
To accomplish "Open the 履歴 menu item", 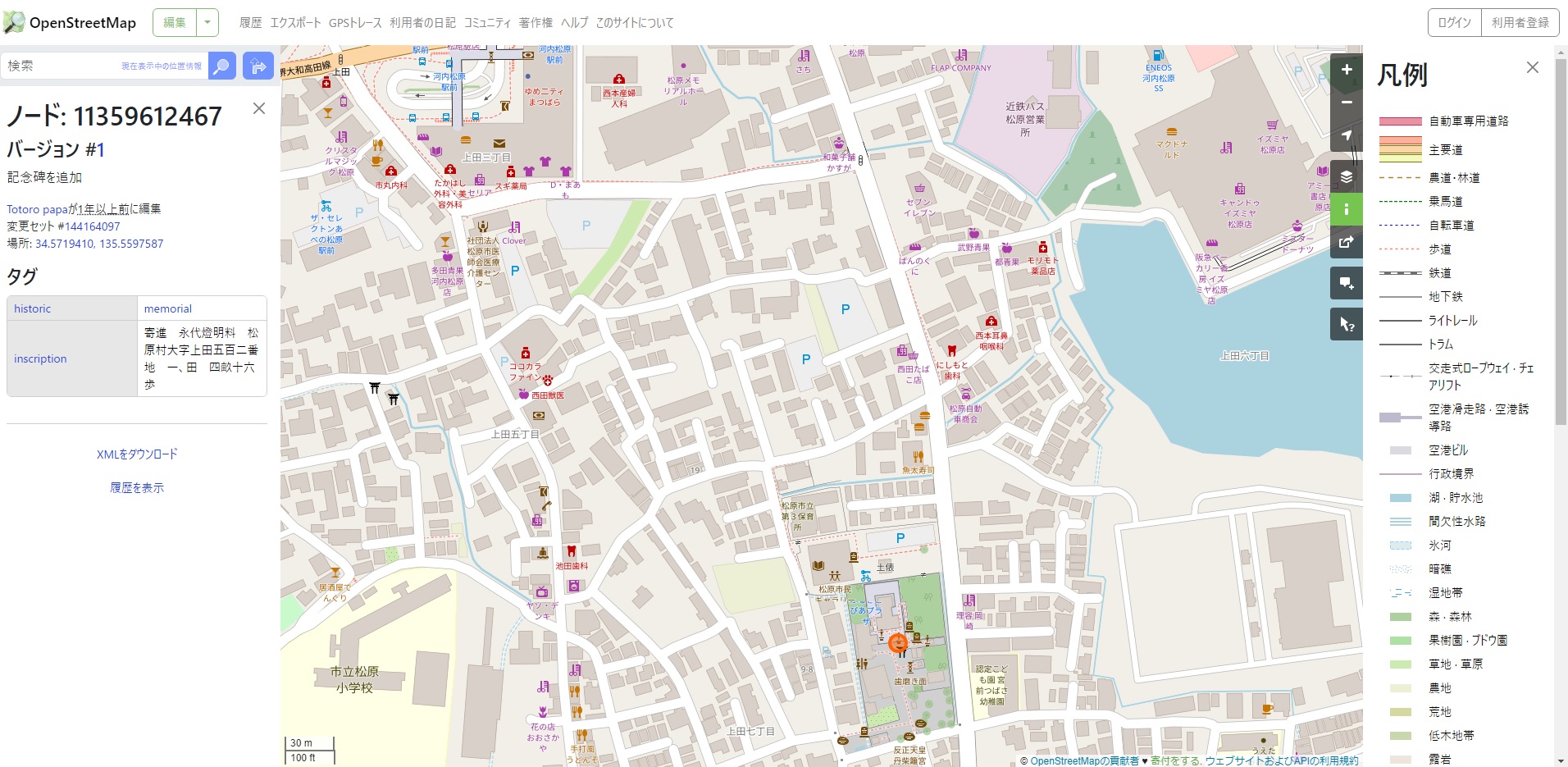I will coord(250,23).
